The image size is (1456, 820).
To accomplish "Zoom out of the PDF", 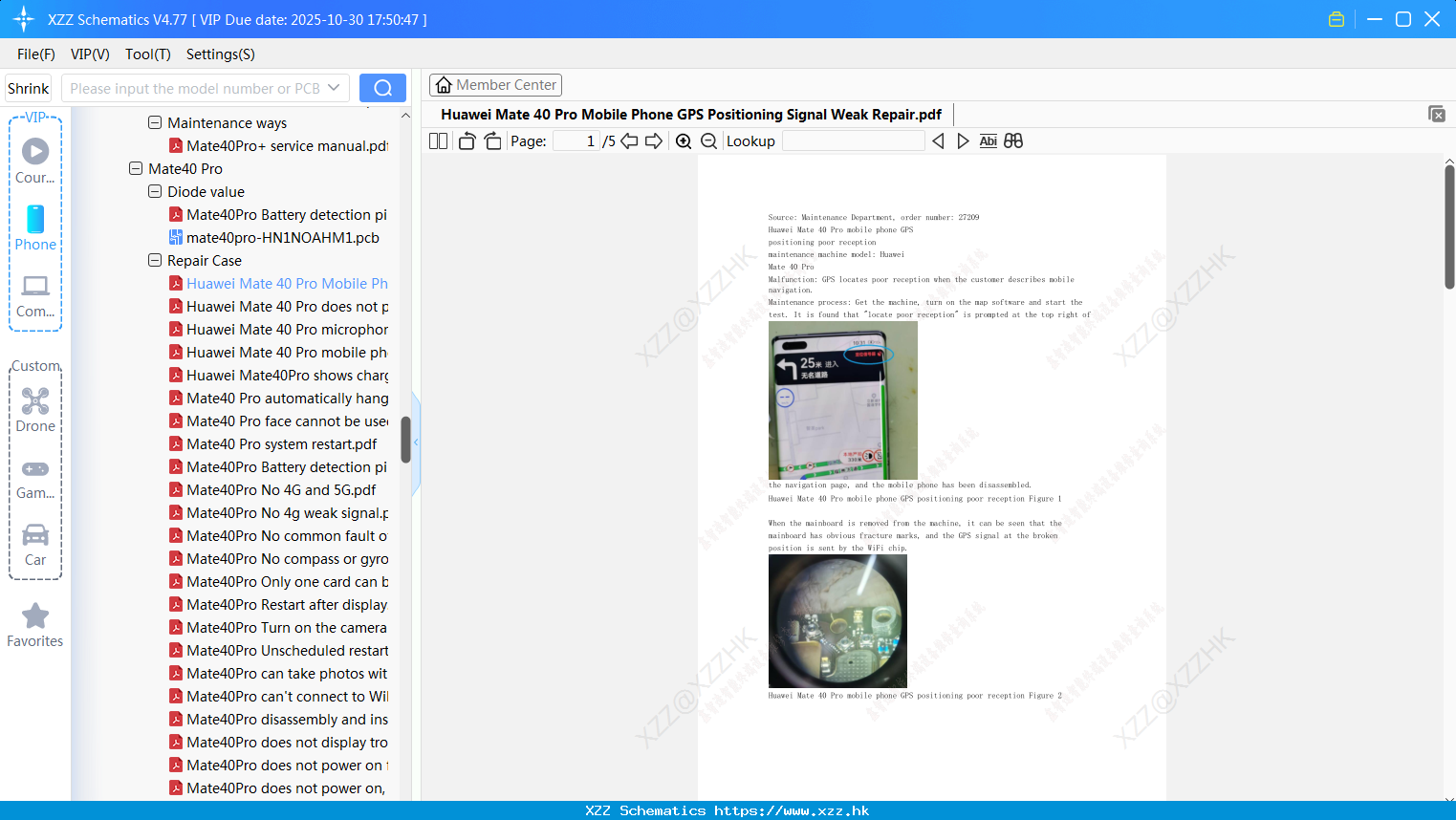I will tap(709, 141).
